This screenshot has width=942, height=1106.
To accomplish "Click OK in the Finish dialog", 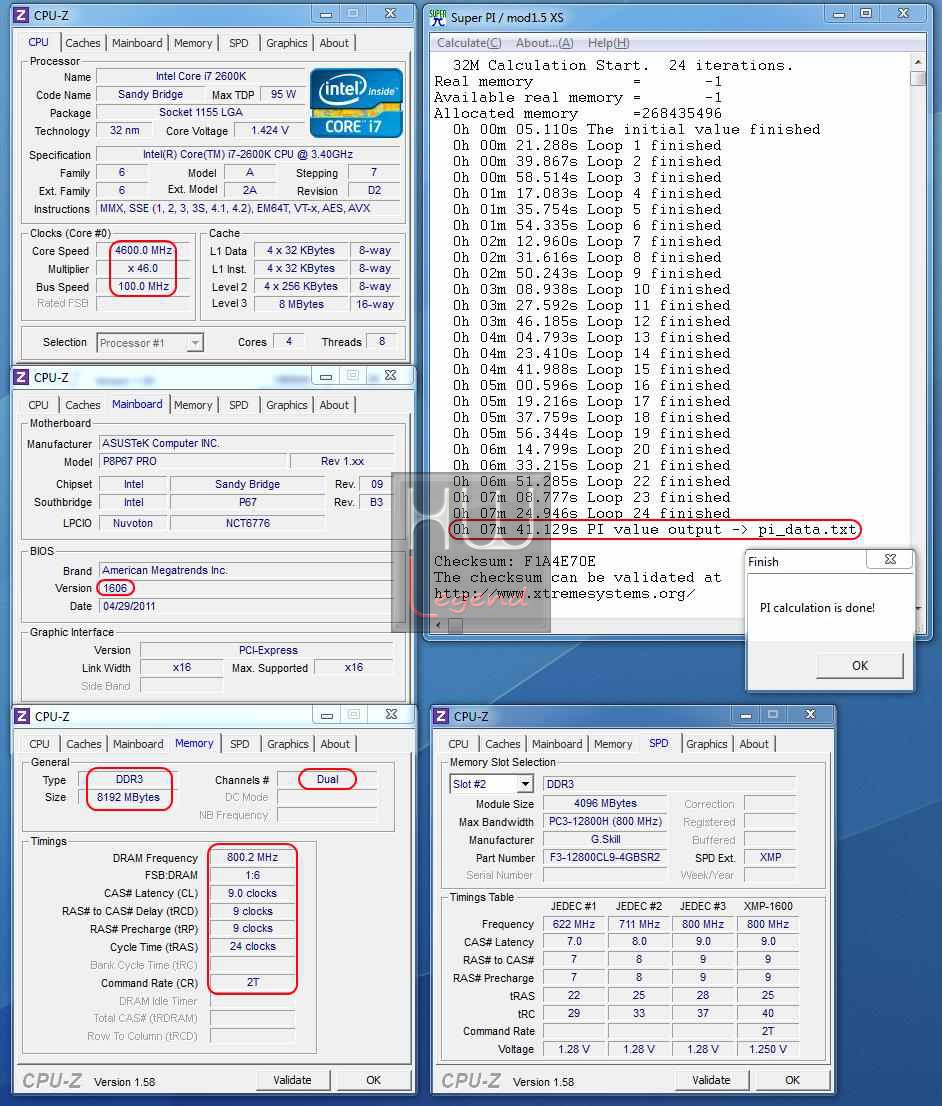I will (x=859, y=665).
